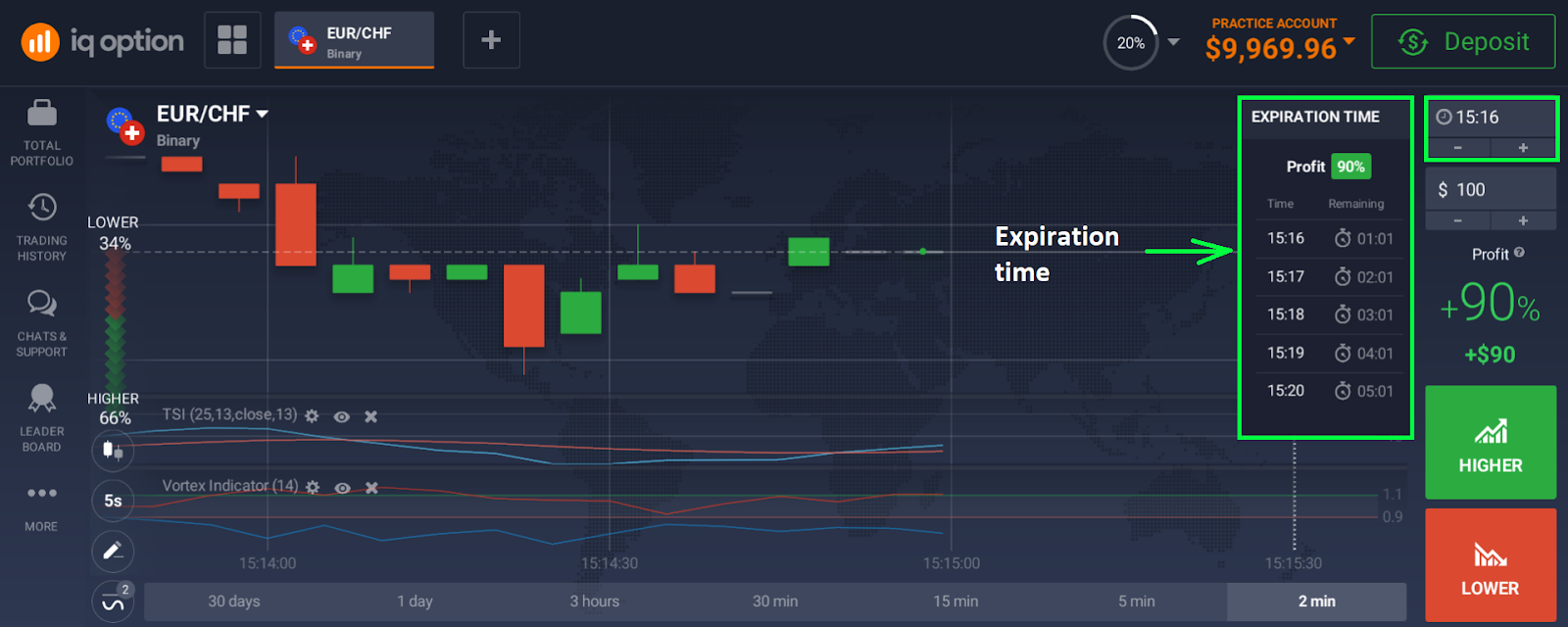Open the 5s candle interval selector
Screen dimensions: 1568x627
[x=113, y=501]
